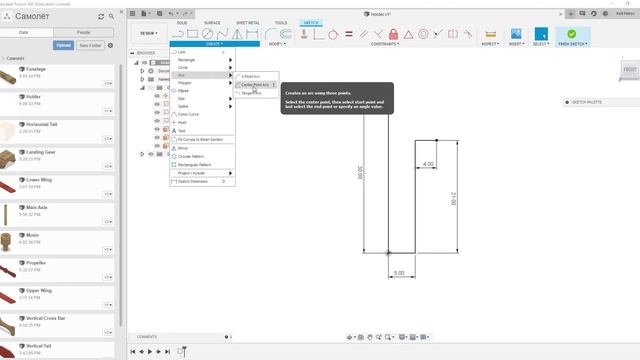Apply the Perpendicular constraint icon
The width and height of the screenshot is (640, 360).
click(378, 34)
